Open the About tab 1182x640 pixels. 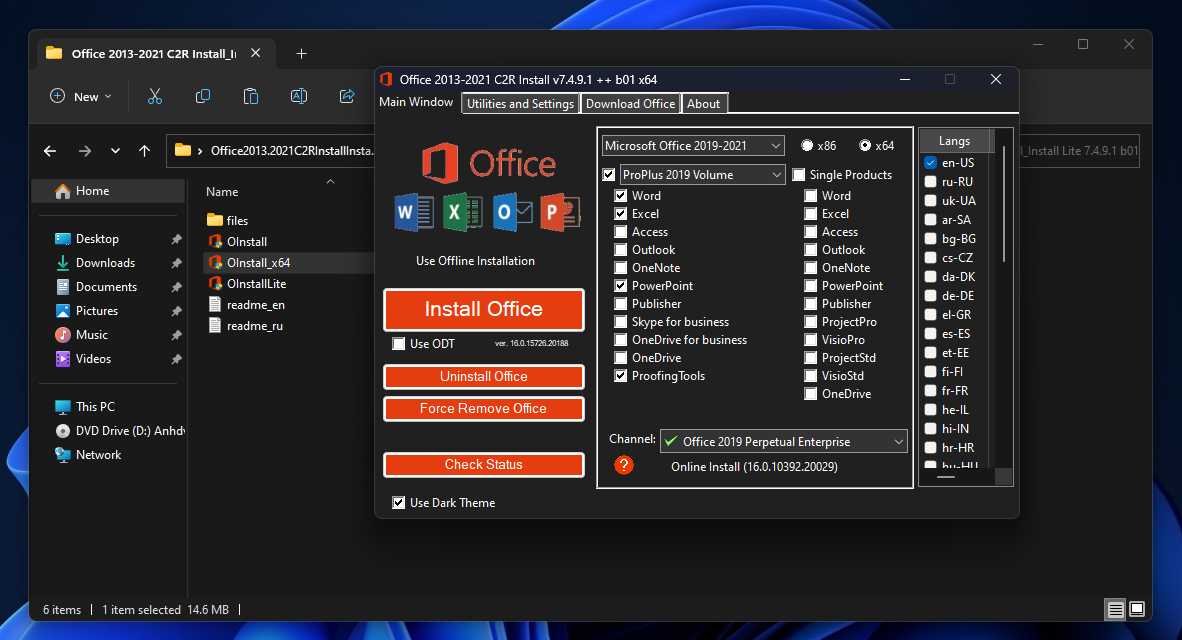point(703,103)
